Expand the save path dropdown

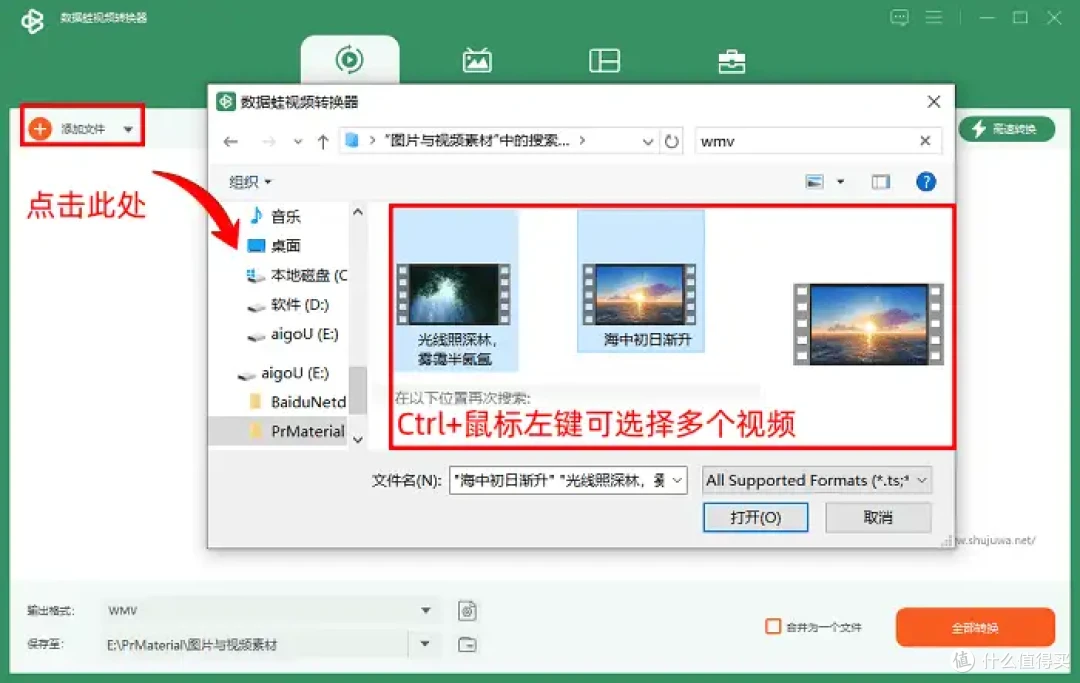(x=425, y=644)
